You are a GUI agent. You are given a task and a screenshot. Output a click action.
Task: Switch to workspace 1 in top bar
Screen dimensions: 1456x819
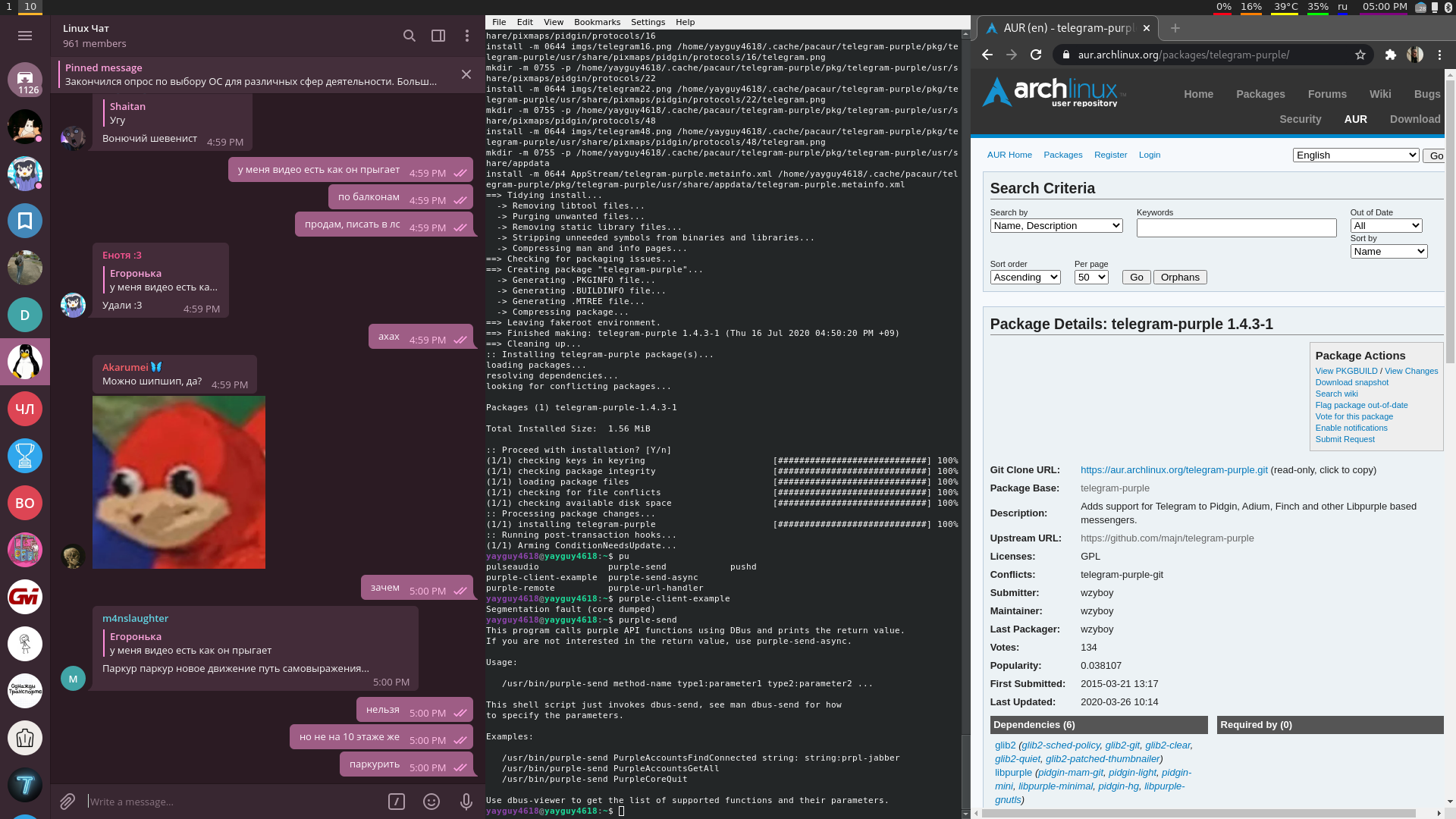[x=9, y=7]
